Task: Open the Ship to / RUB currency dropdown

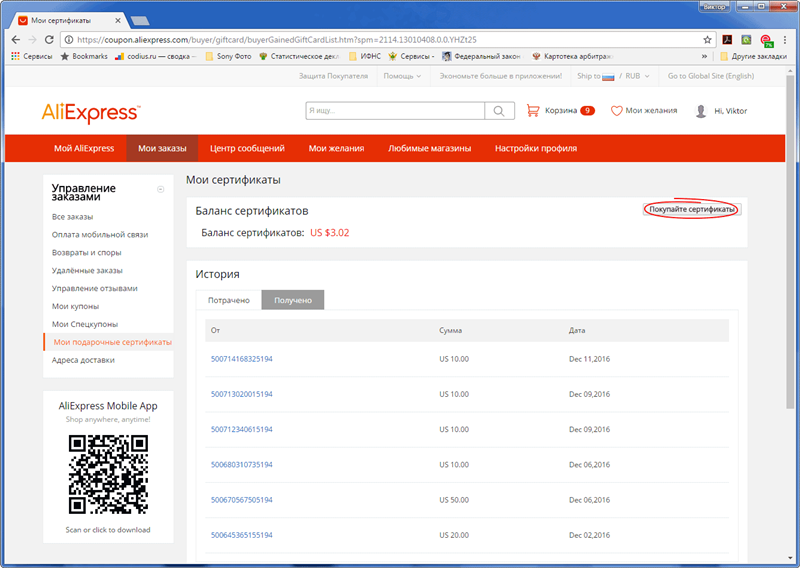Action: [x=613, y=76]
